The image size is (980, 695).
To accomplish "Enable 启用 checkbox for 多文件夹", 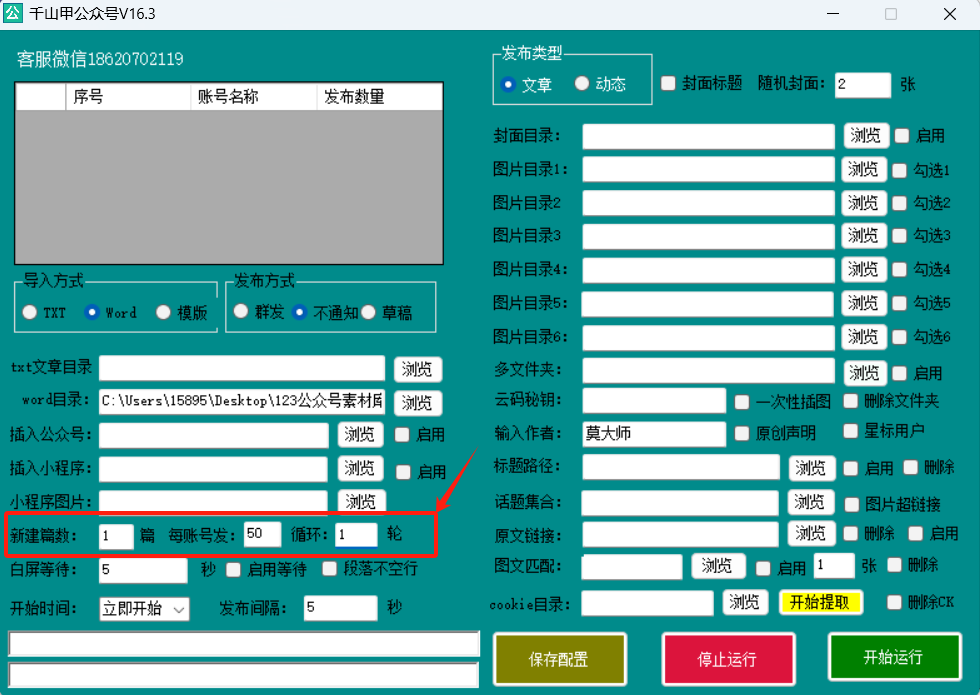I will (899, 373).
